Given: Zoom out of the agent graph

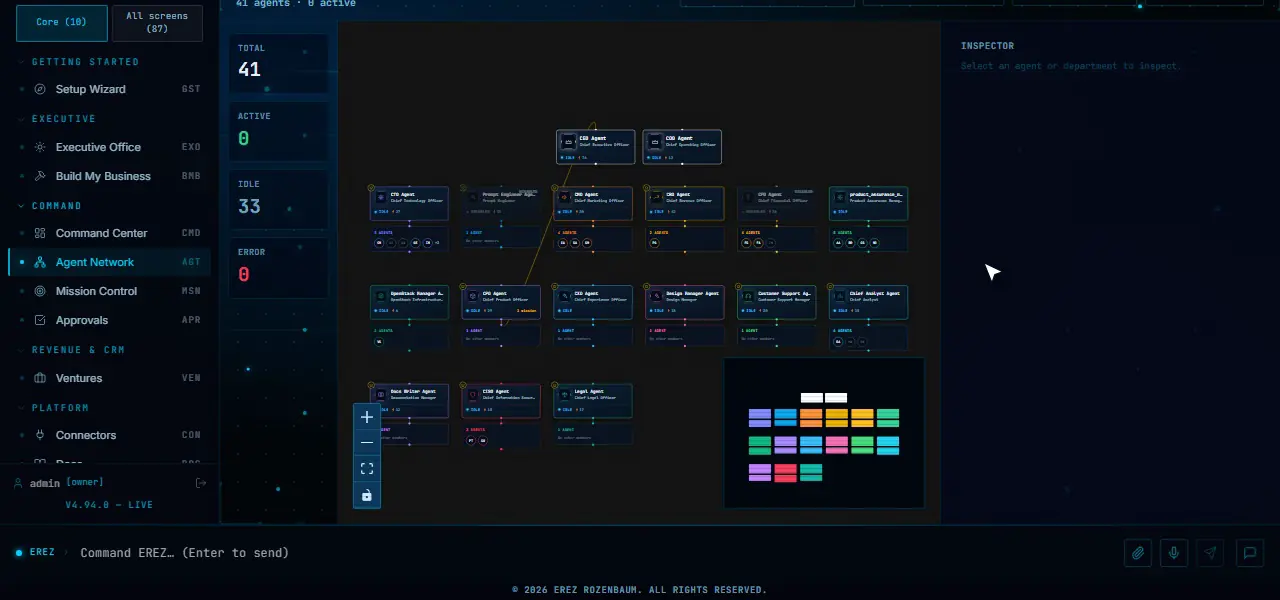Looking at the screenshot, I should tap(367, 443).
